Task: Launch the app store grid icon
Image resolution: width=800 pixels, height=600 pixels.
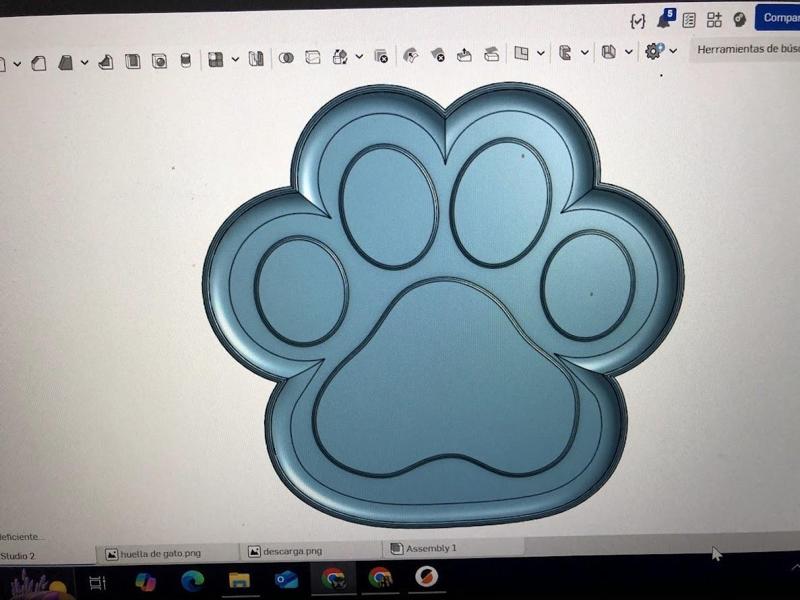Action: tap(715, 18)
